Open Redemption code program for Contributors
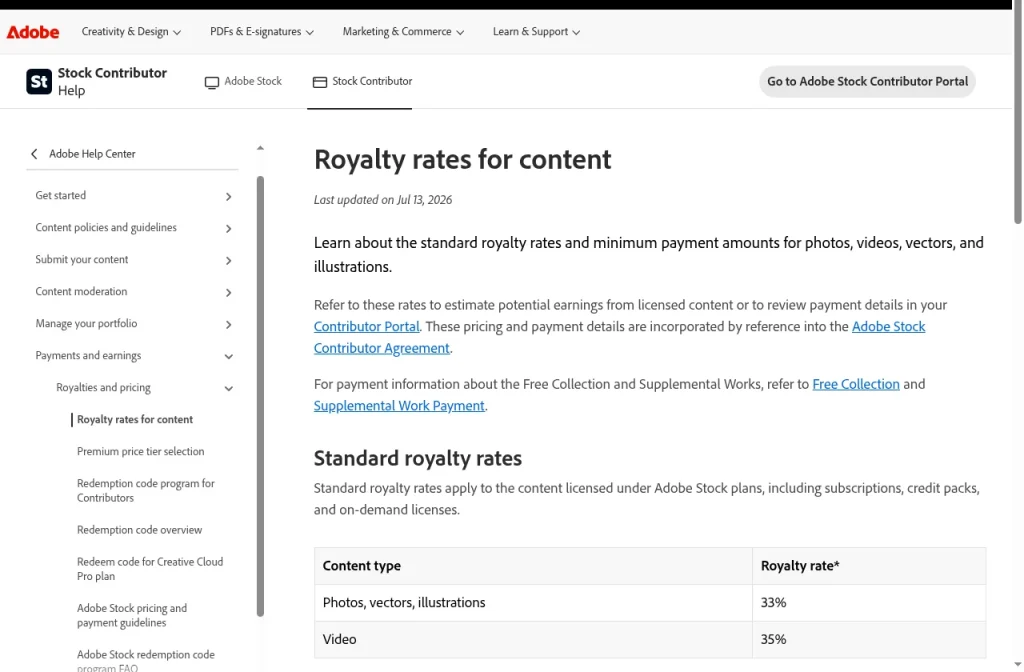 pyautogui.click(x=146, y=490)
